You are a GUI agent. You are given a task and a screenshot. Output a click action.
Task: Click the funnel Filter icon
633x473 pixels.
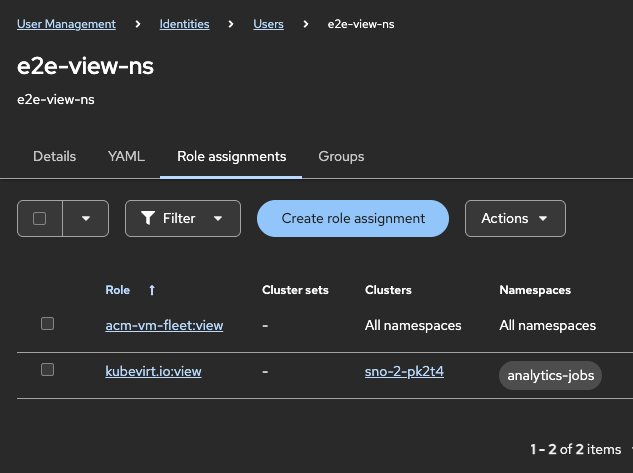pos(148,218)
